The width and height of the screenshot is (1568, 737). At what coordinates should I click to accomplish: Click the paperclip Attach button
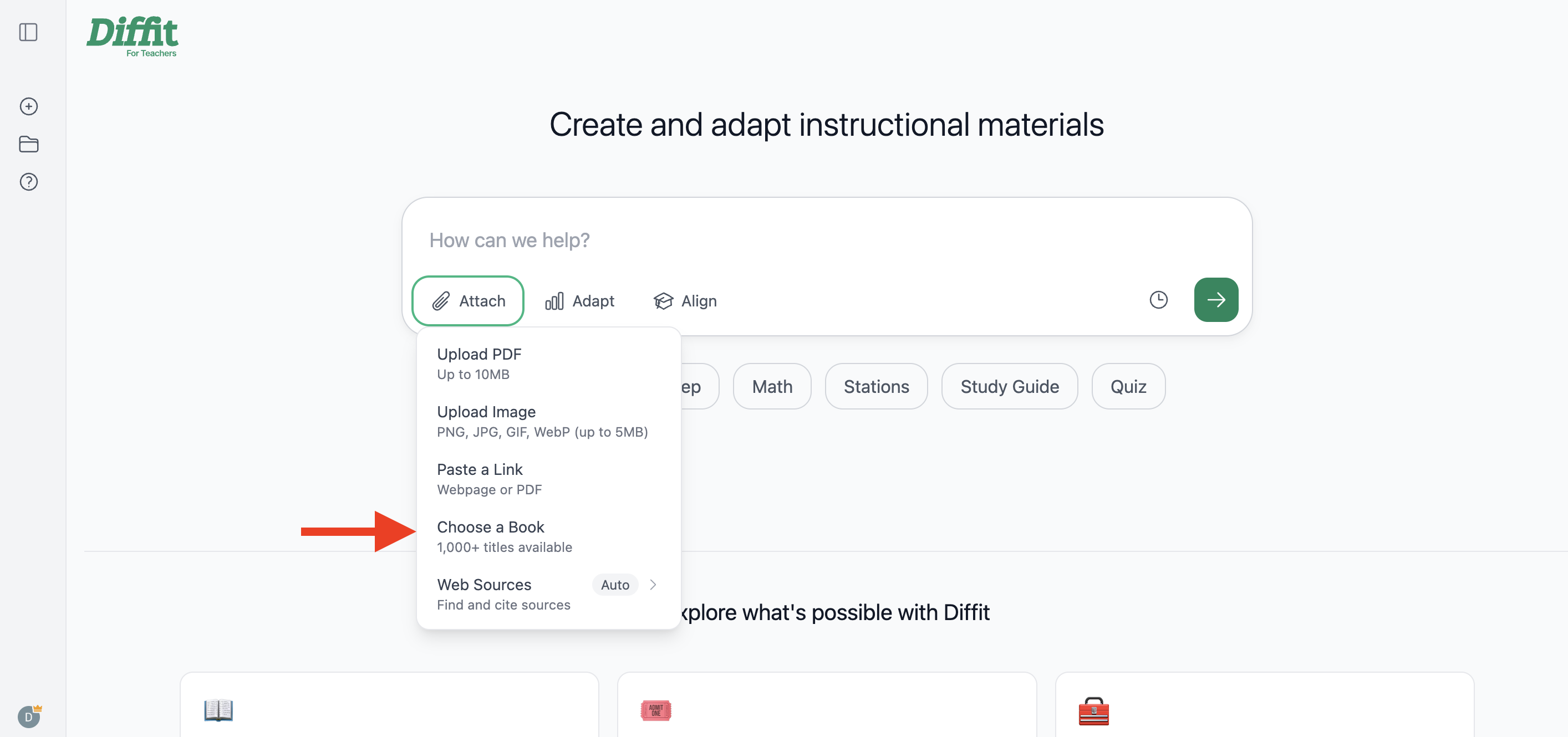point(467,301)
